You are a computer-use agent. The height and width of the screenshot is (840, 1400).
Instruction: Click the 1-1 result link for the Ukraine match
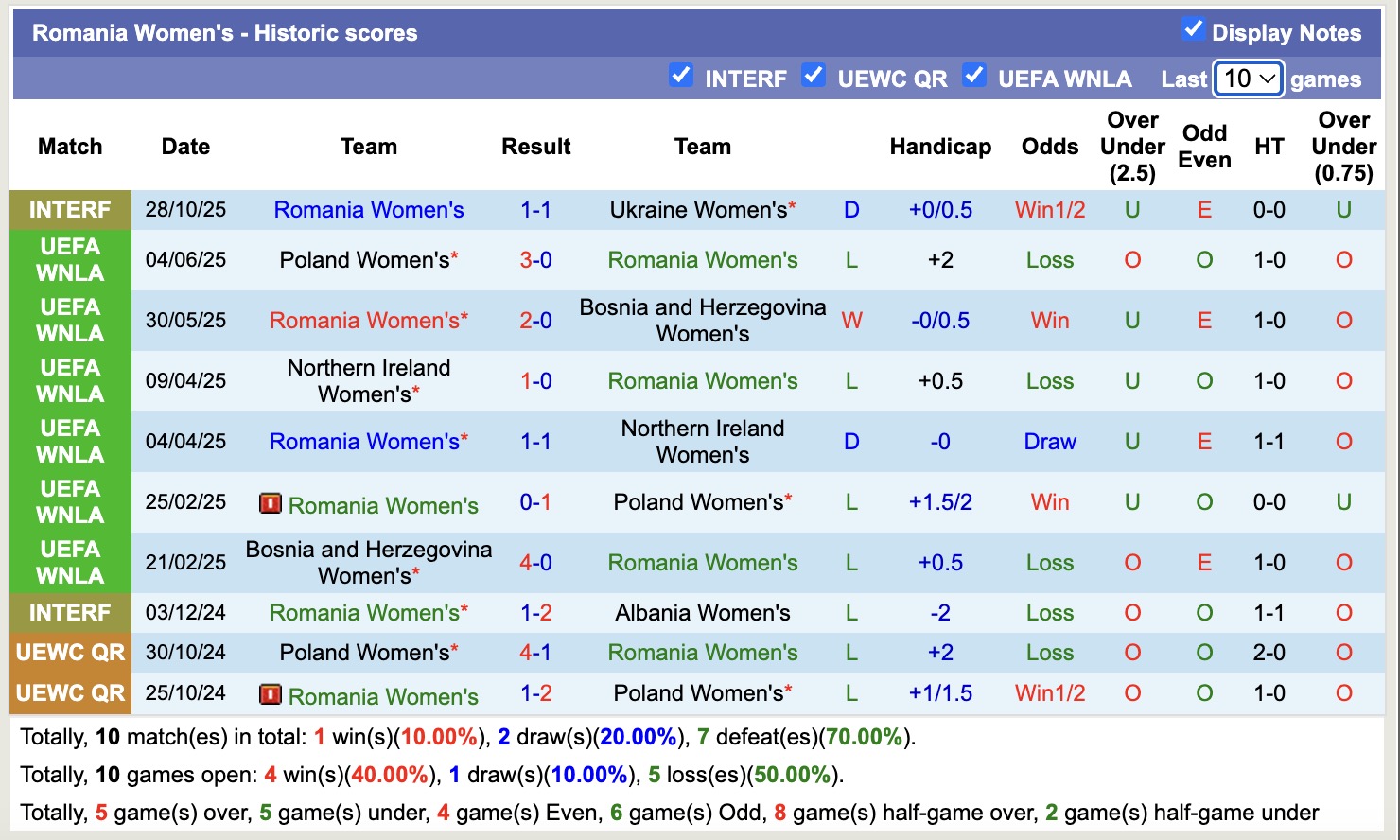pos(535,209)
